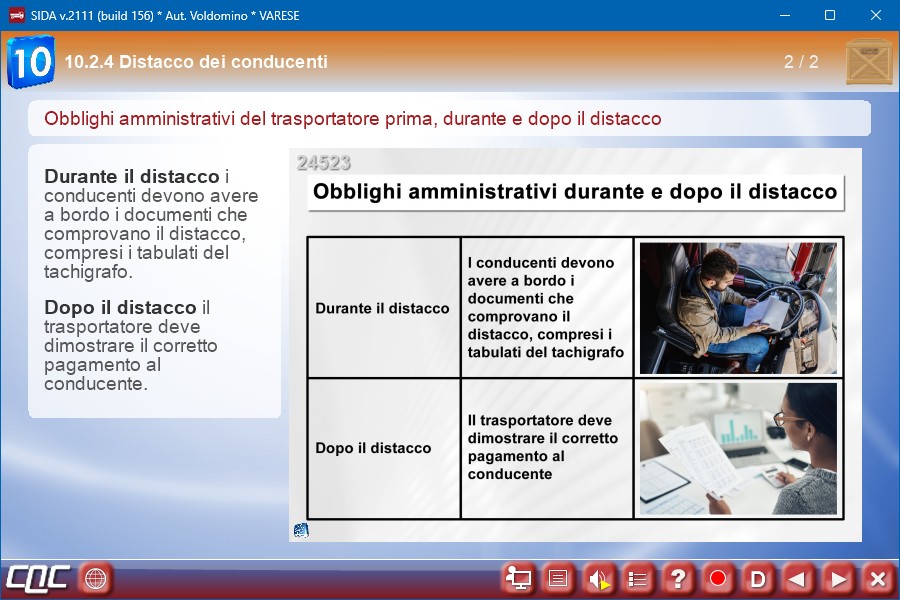This screenshot has width=900, height=600.
Task: Close the lesson with the X button
Action: coord(877,578)
